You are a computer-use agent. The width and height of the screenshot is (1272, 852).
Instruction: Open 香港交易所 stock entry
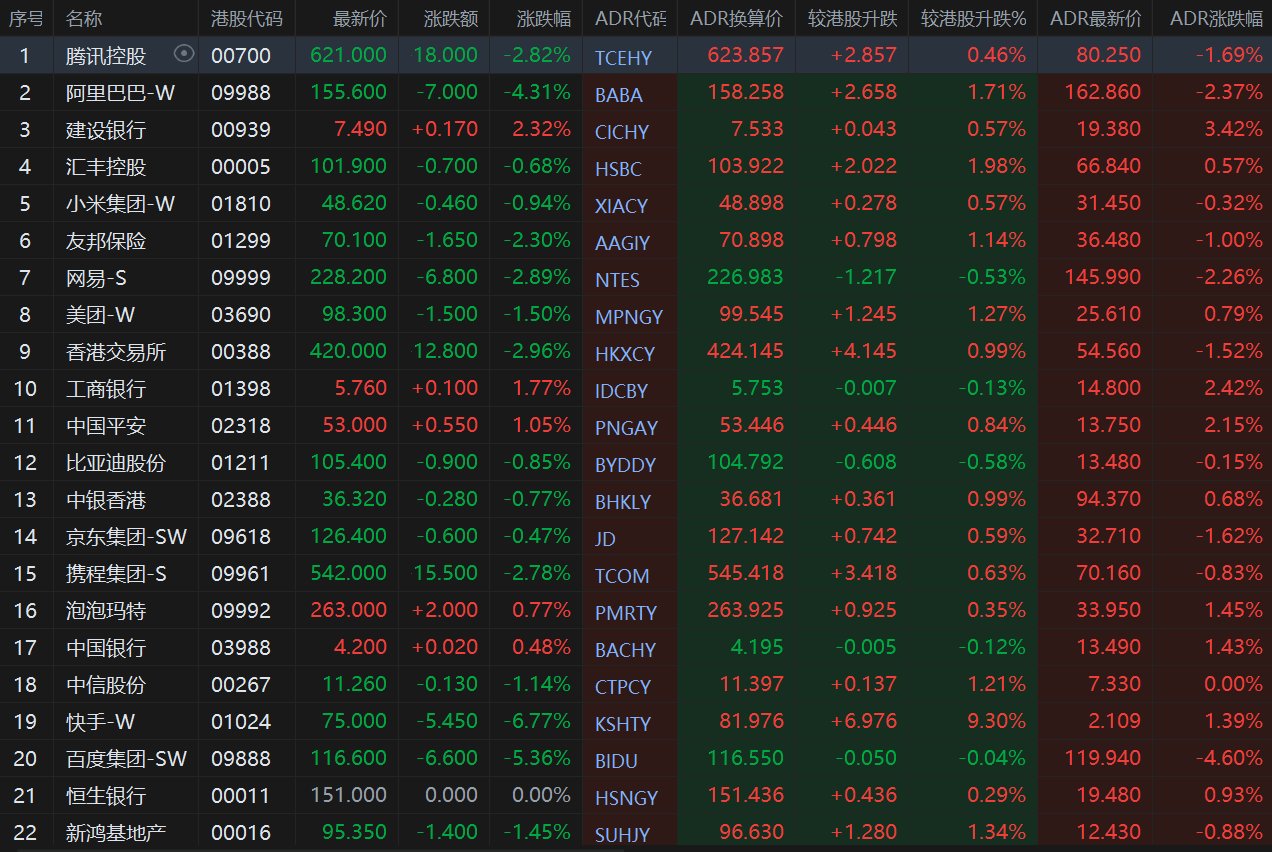click(x=116, y=351)
